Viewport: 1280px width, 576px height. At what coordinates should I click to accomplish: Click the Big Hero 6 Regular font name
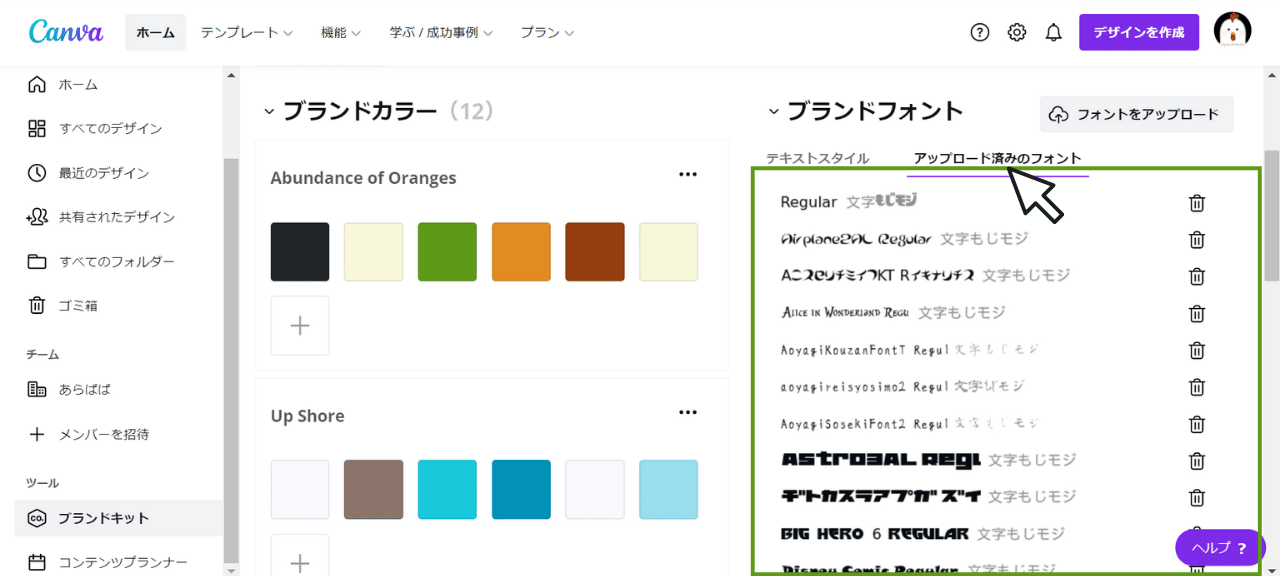[874, 534]
